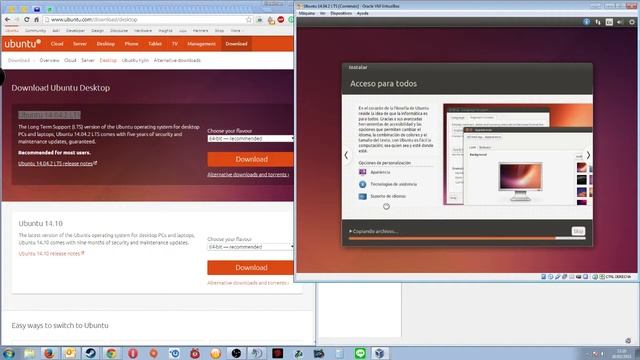The width and height of the screenshot is (640, 360).
Task: Click Apariencia icon in installer slide
Action: coord(362,172)
